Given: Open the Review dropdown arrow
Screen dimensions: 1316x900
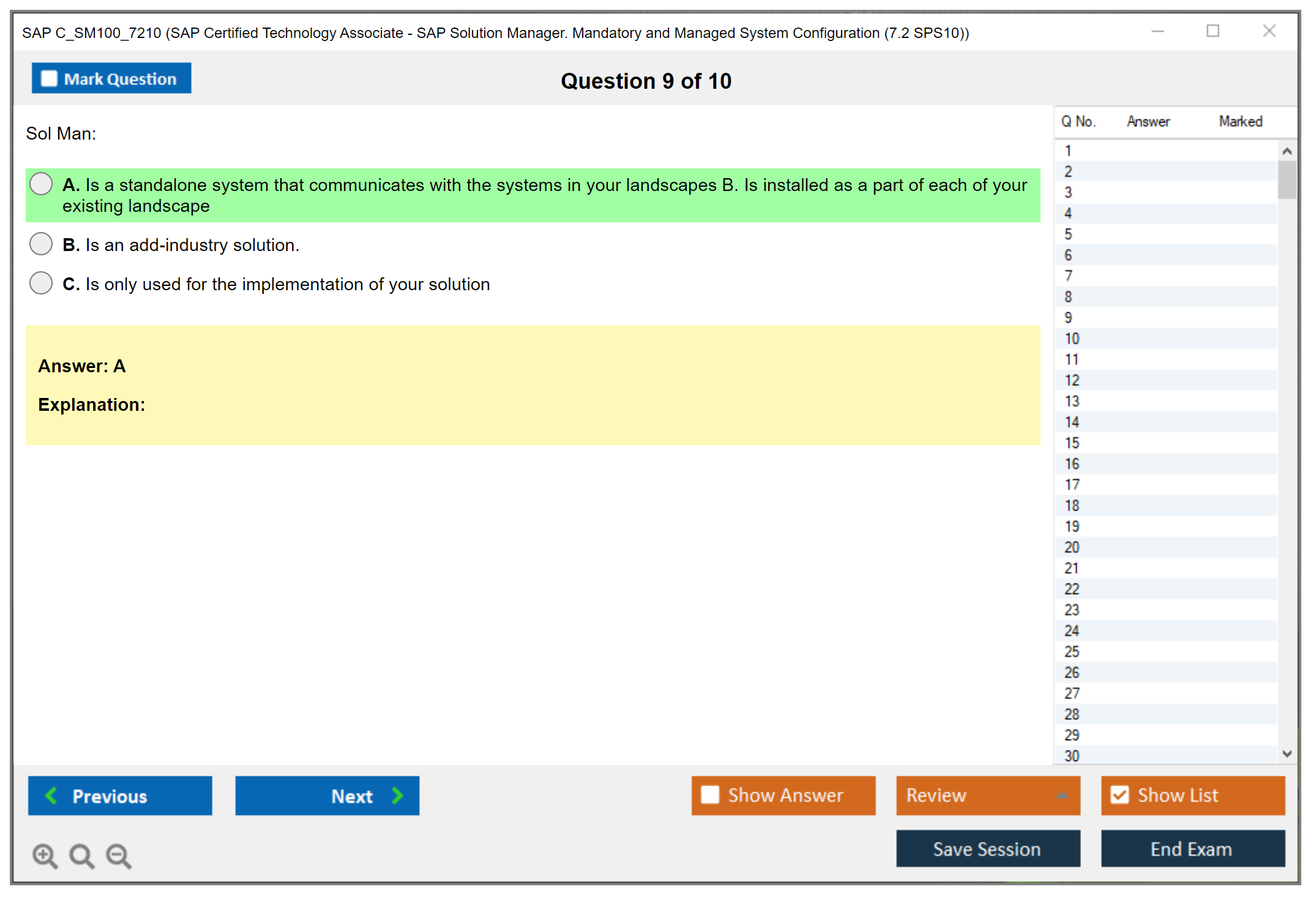Looking at the screenshot, I should tap(1062, 795).
